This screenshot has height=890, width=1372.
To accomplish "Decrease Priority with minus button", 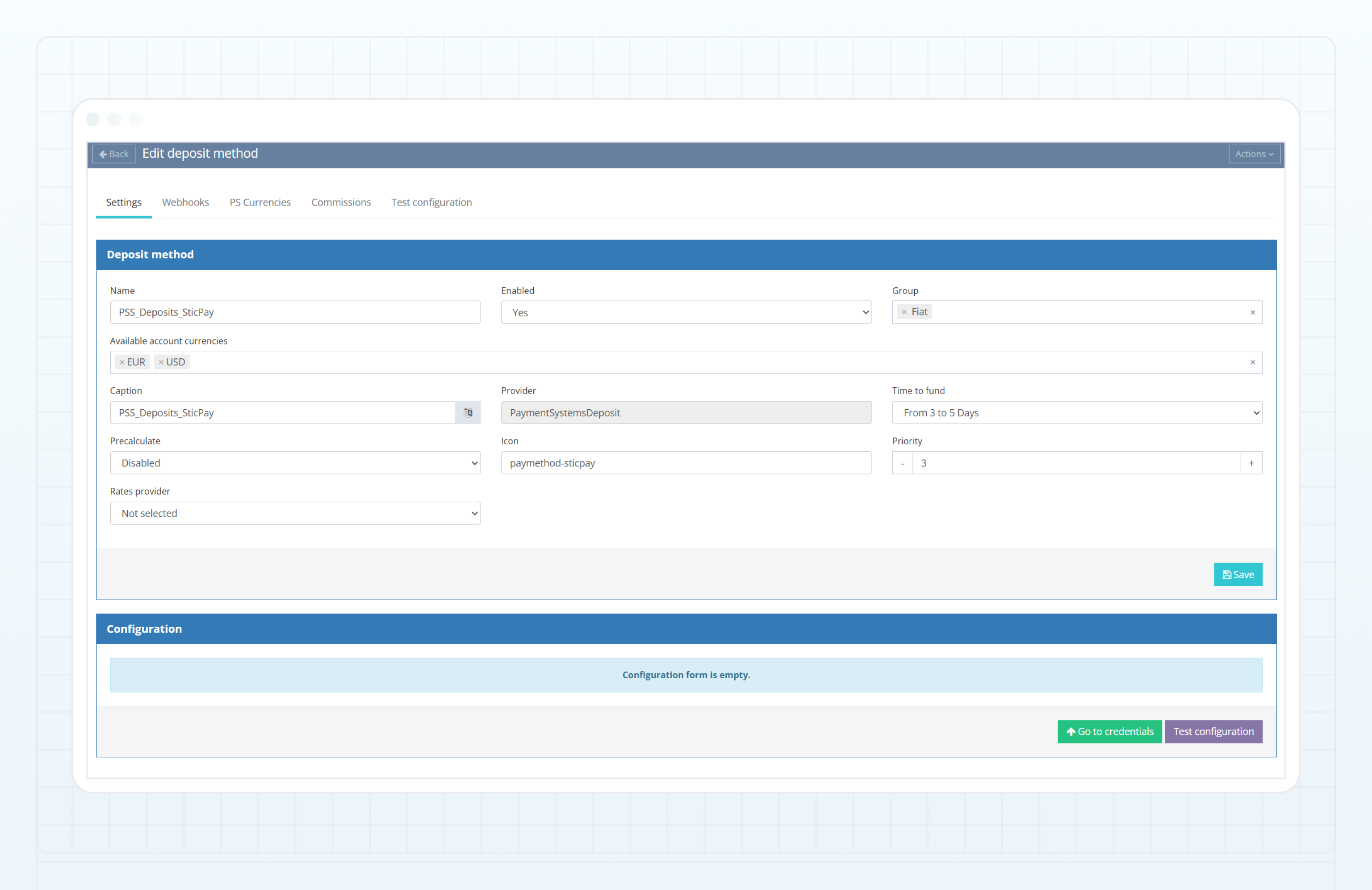I will coord(902,463).
